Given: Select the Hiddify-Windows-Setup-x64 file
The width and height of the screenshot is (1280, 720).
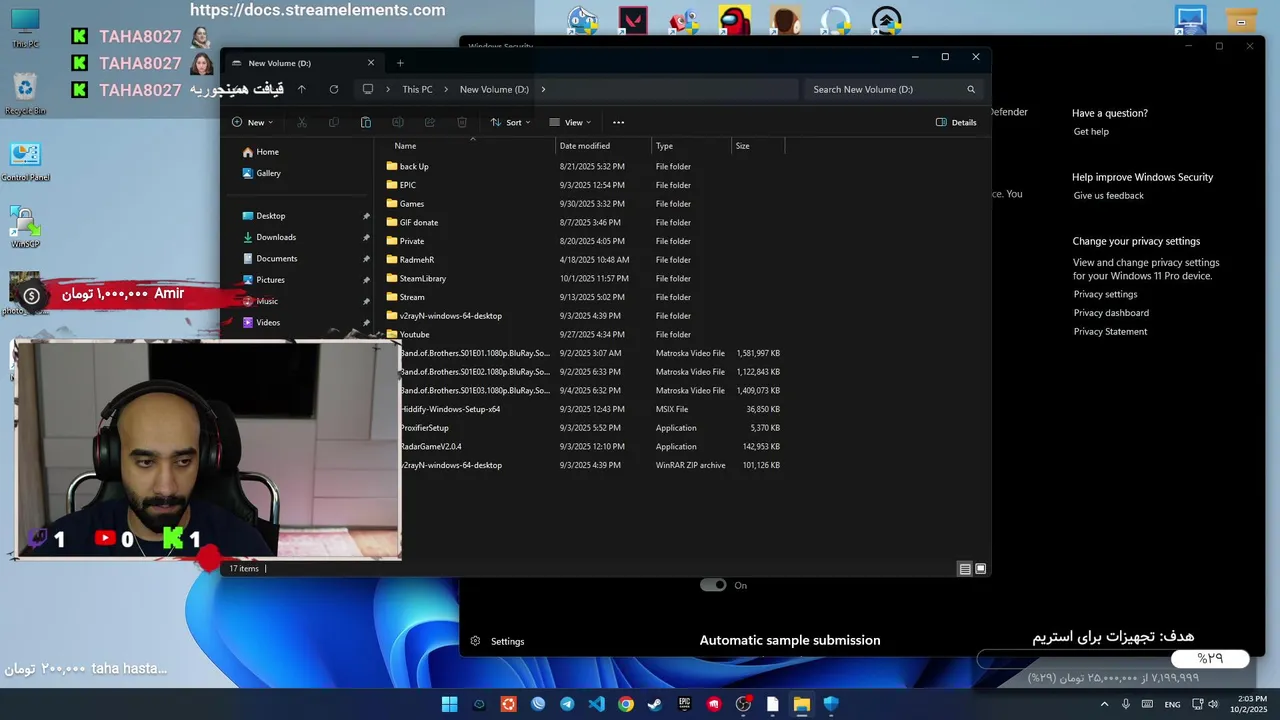Looking at the screenshot, I should pos(450,409).
